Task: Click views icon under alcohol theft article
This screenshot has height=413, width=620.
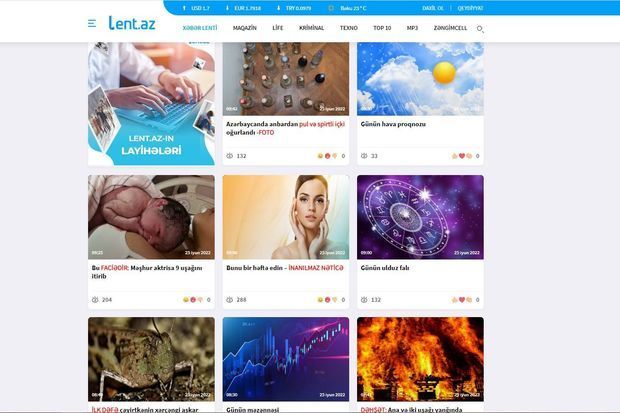Action: pos(229,156)
